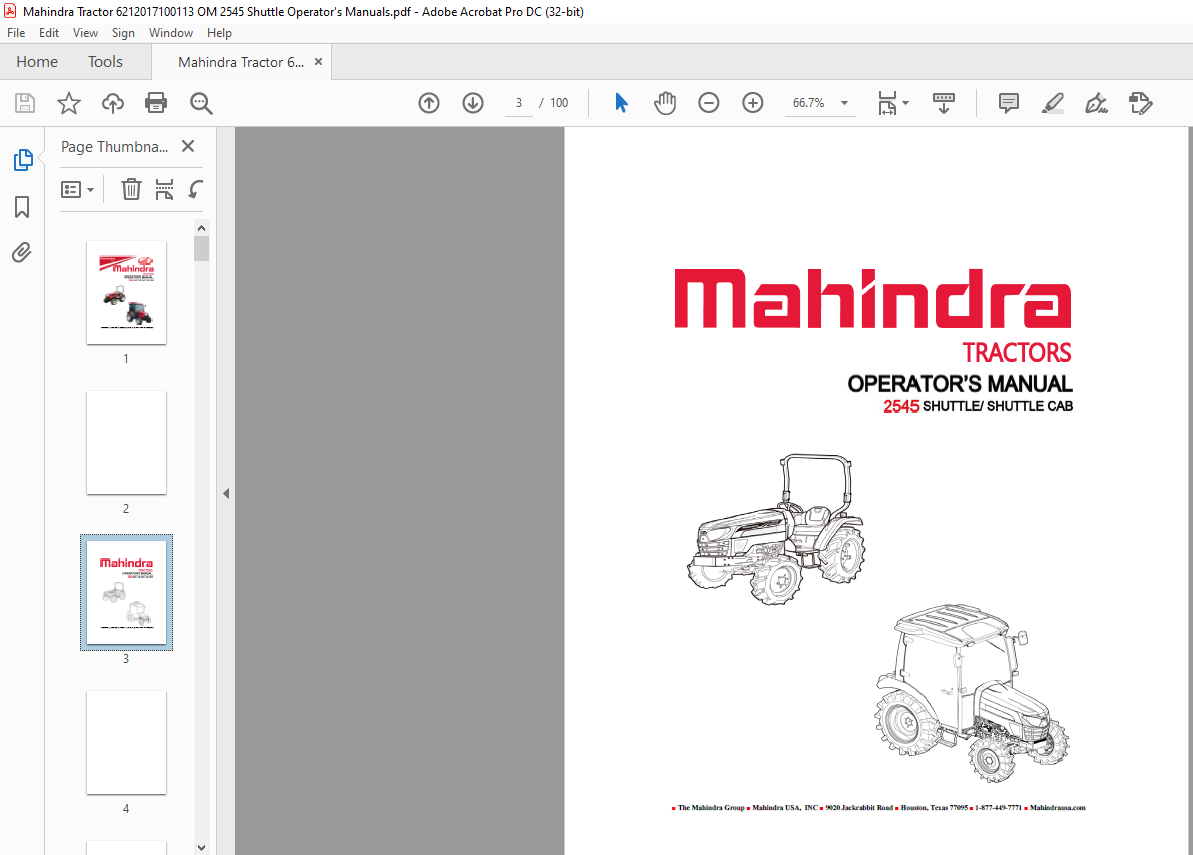Select the highlight text pen tool
Image resolution: width=1193 pixels, height=855 pixels.
tap(1053, 103)
